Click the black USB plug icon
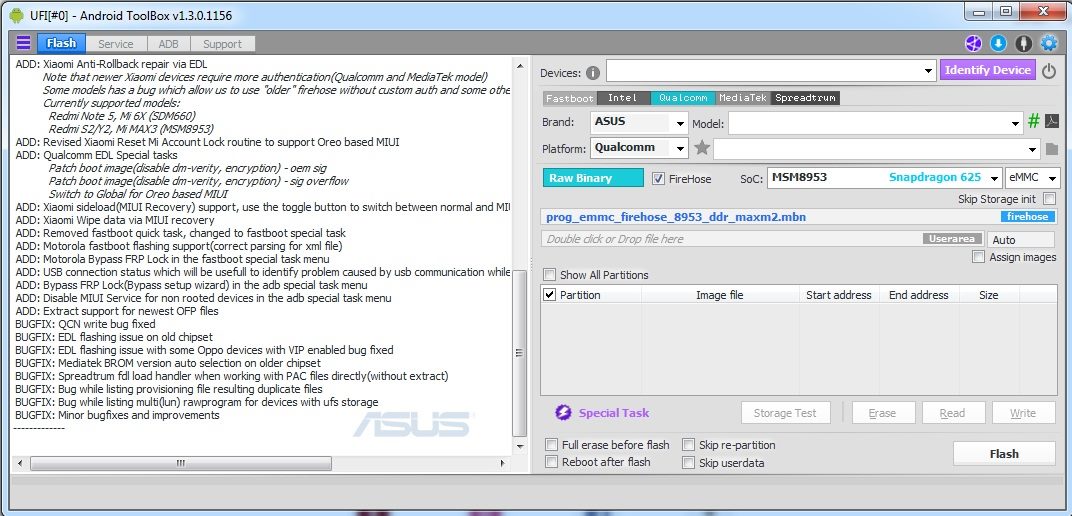 click(1023, 44)
